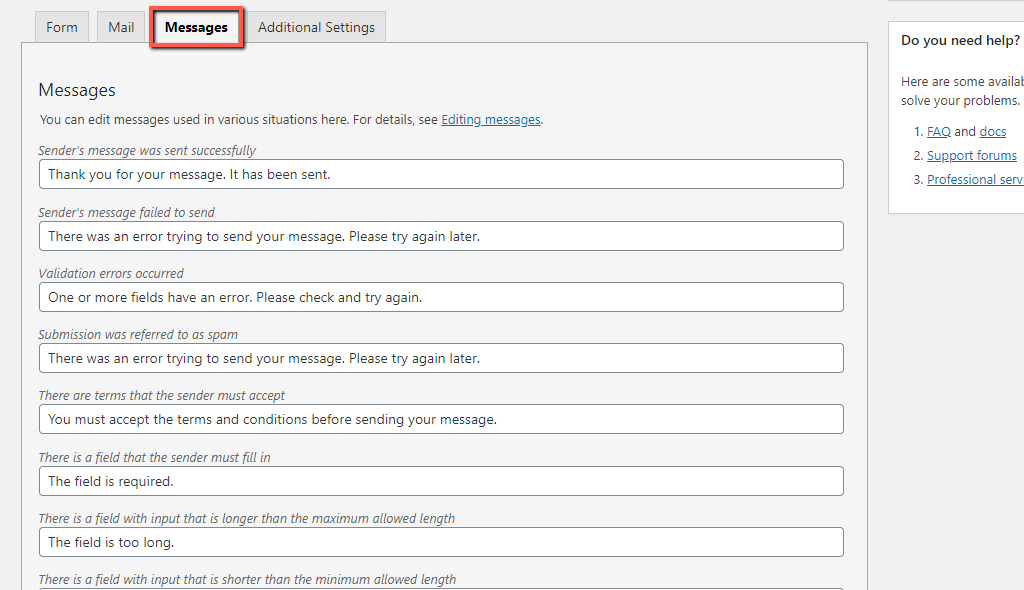Click 'The field is required.' input
1024x590 pixels.
coord(441,481)
